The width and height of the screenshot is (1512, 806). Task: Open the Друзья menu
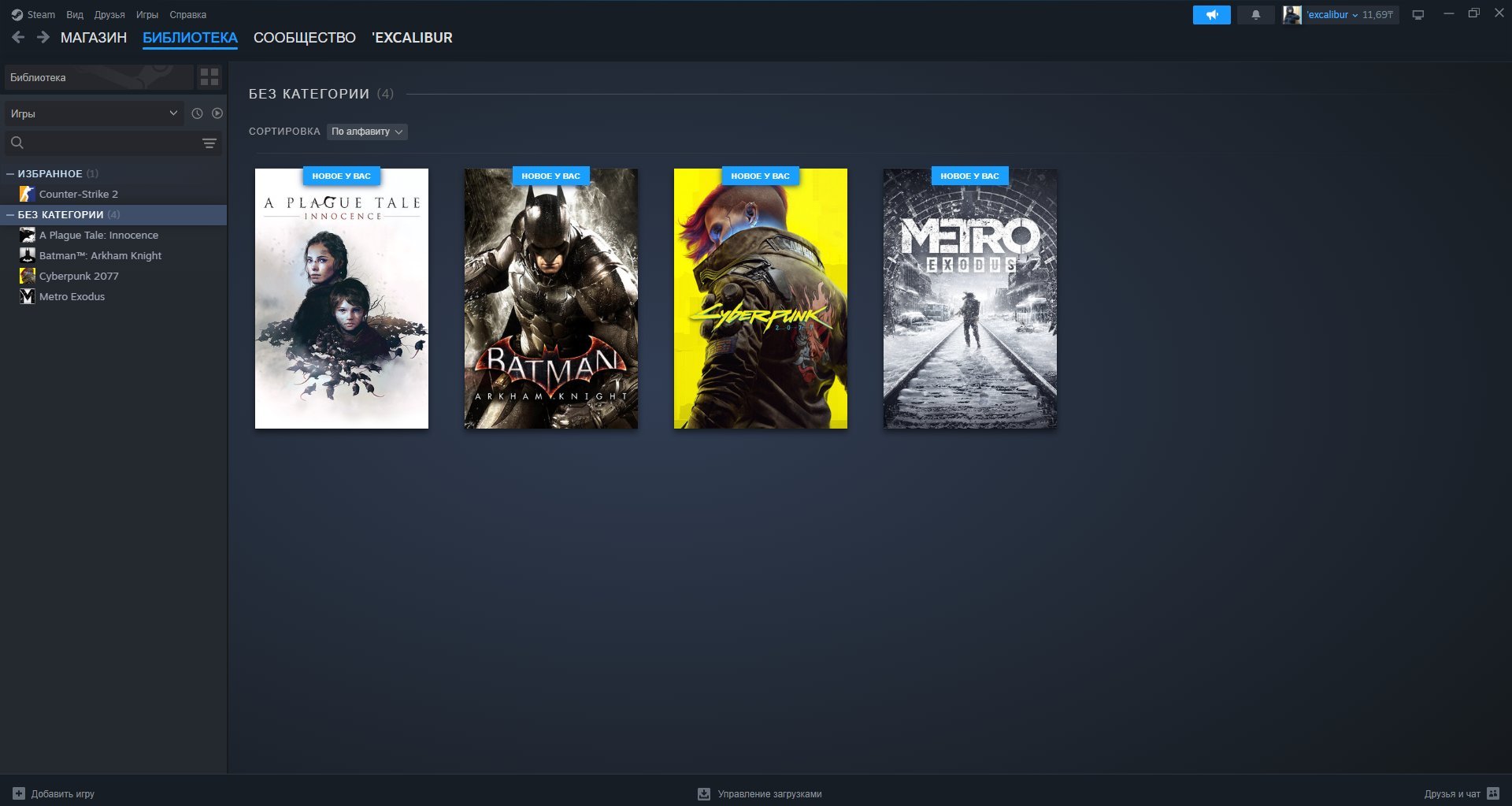(109, 14)
